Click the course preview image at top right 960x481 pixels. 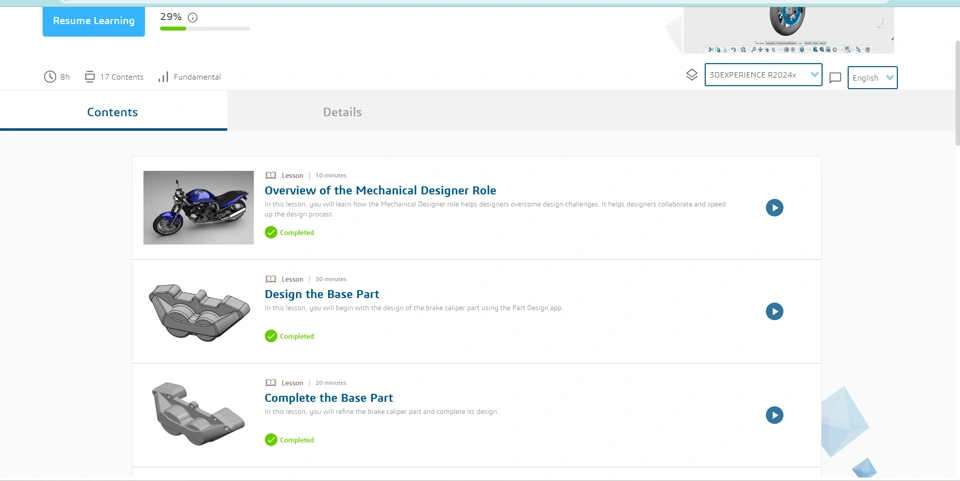(x=788, y=27)
